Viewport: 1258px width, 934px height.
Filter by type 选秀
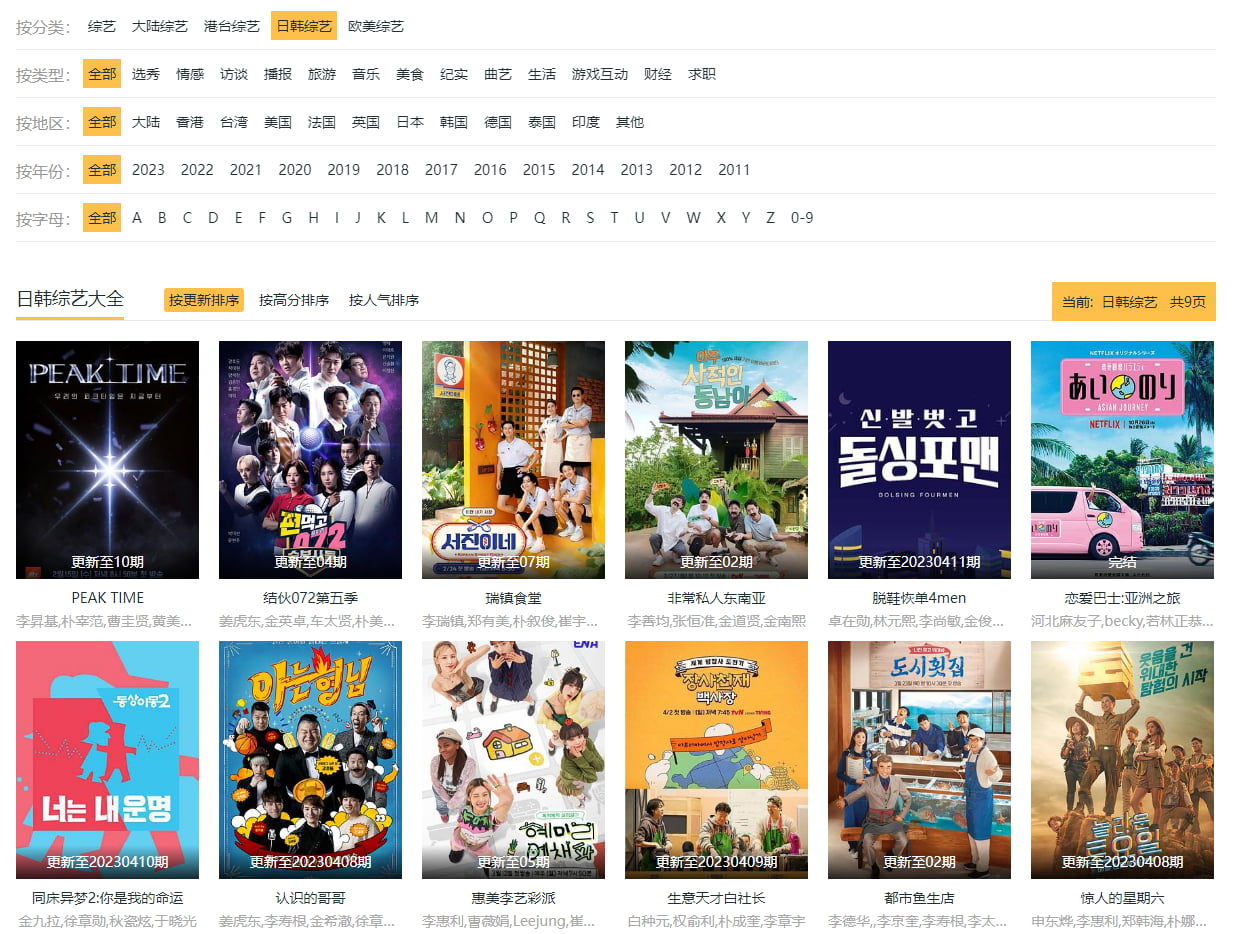(146, 74)
